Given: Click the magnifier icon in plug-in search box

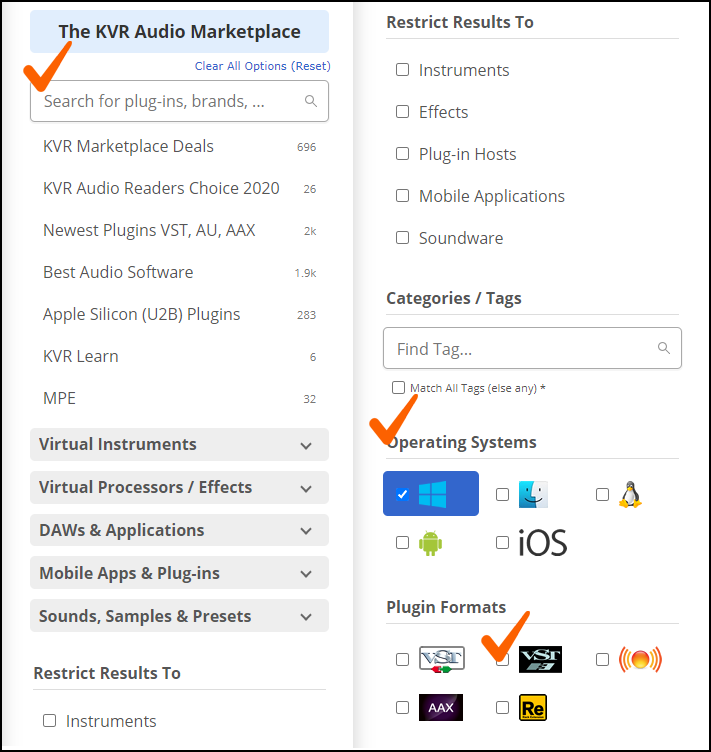Looking at the screenshot, I should (311, 101).
